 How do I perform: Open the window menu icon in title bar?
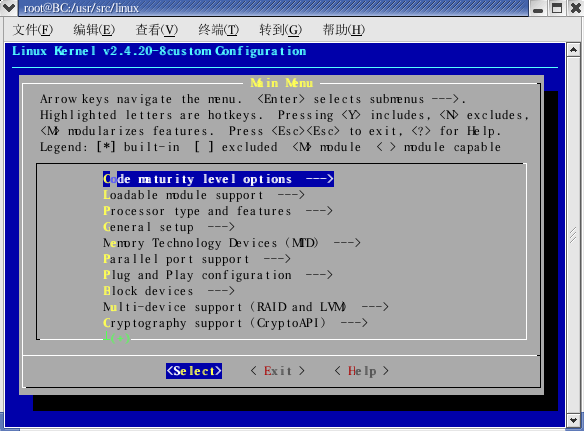tap(8, 7)
